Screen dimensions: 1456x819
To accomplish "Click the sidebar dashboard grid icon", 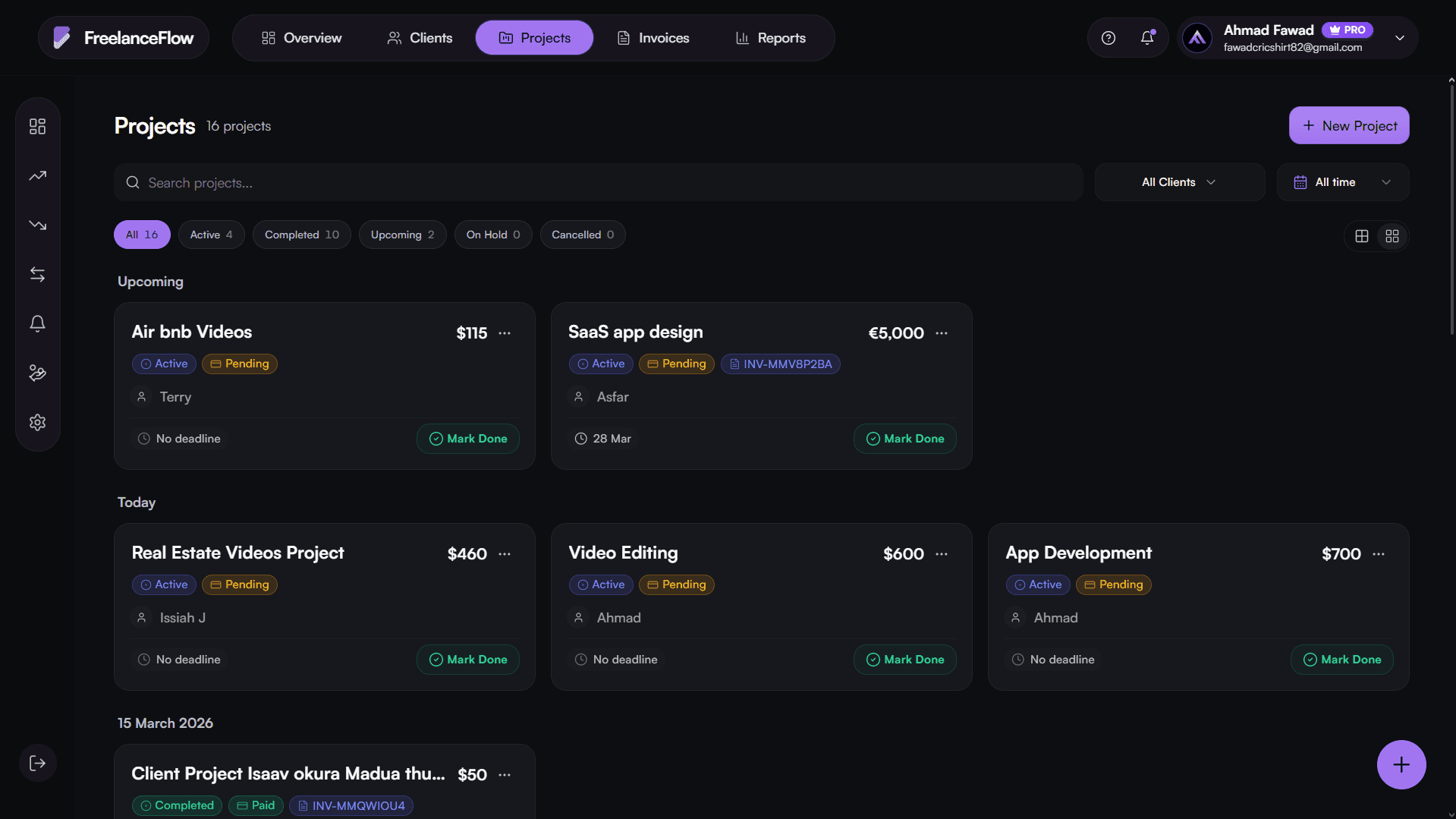I will click(37, 126).
